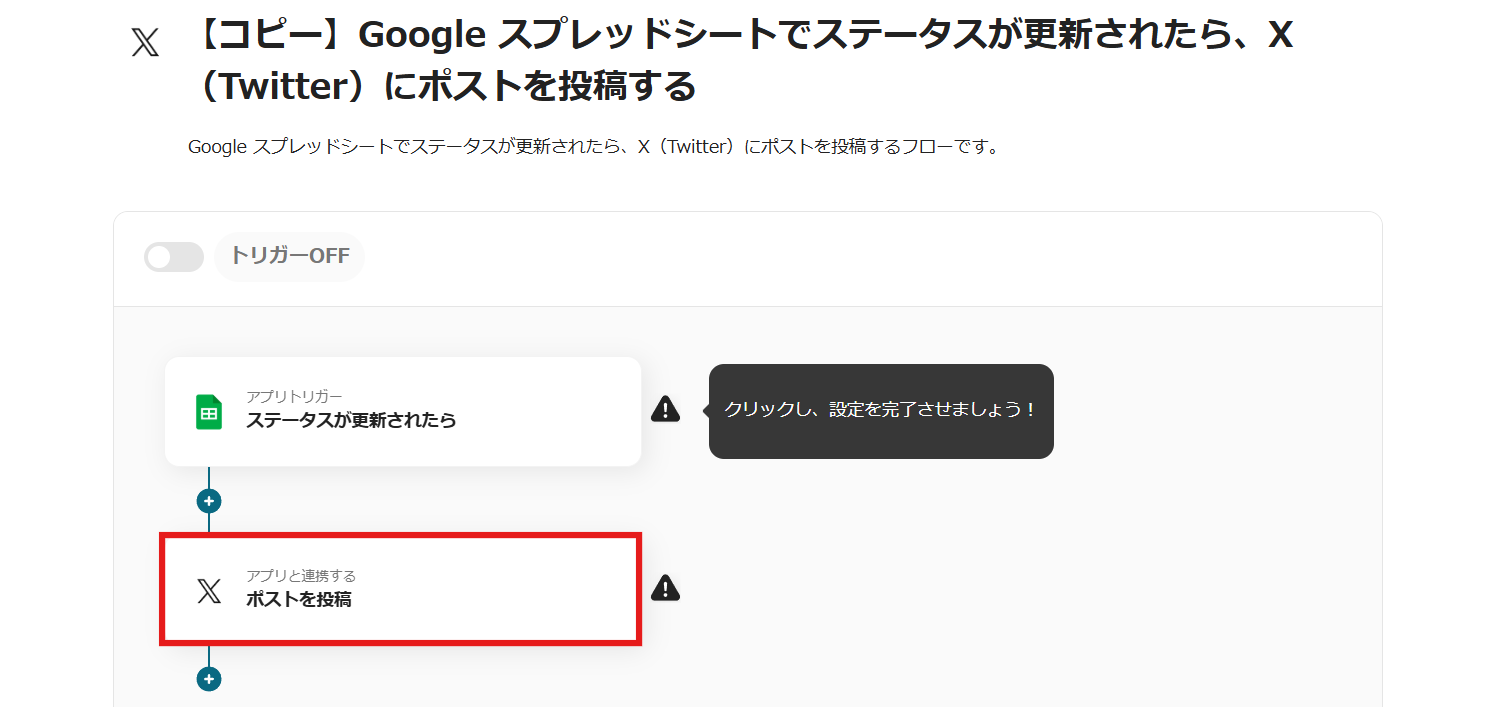Click warning icon next to status-updated trigger
The width and height of the screenshot is (1503, 707).
665,409
